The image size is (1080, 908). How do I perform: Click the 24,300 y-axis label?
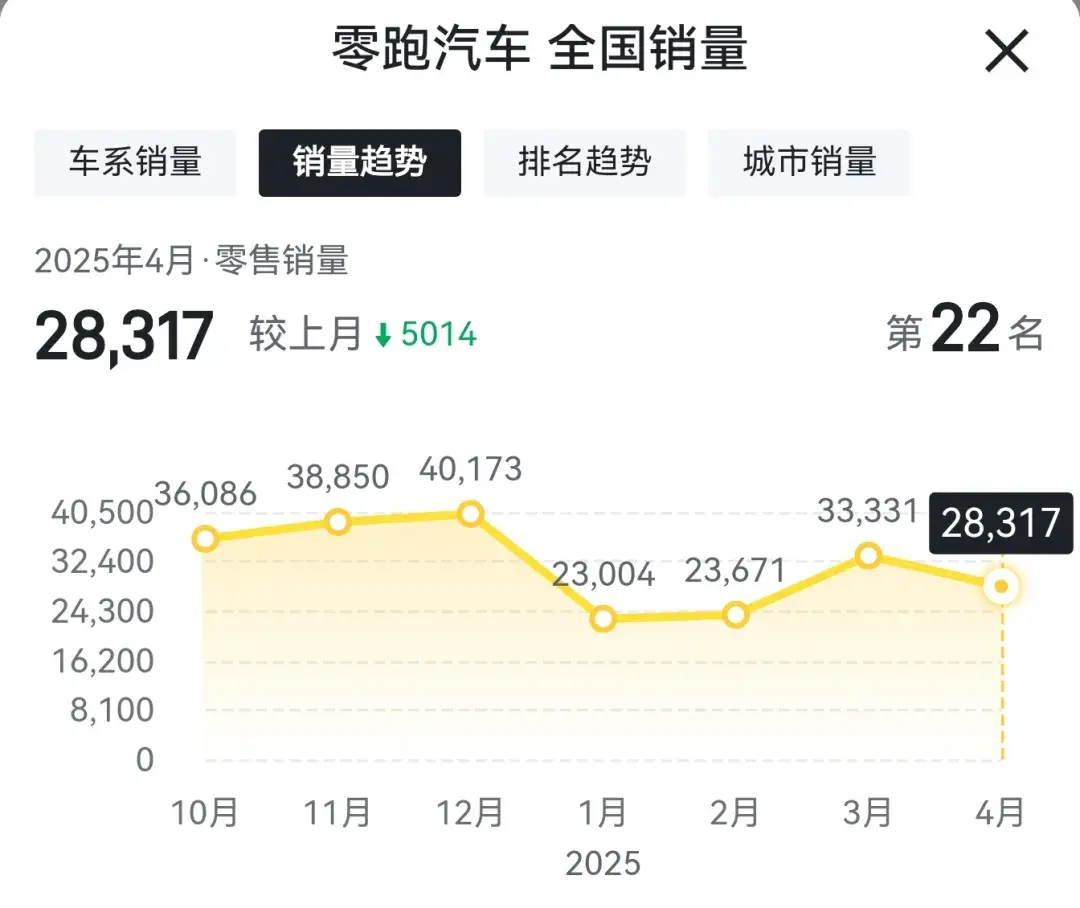click(102, 611)
